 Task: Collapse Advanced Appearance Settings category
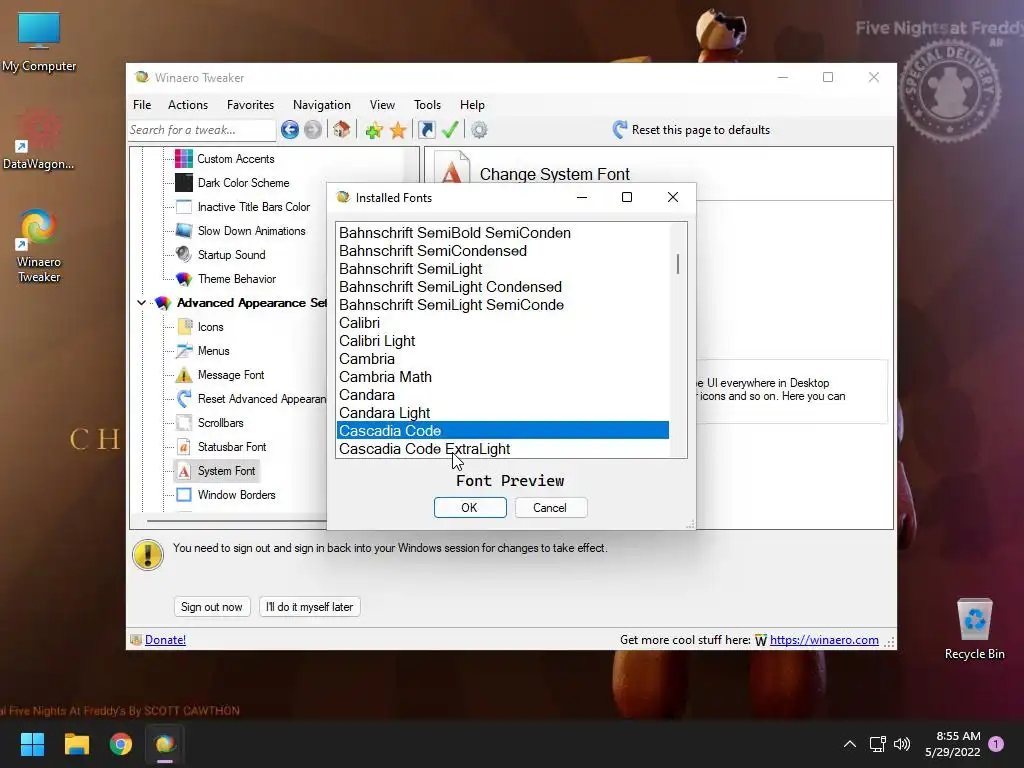pos(141,303)
